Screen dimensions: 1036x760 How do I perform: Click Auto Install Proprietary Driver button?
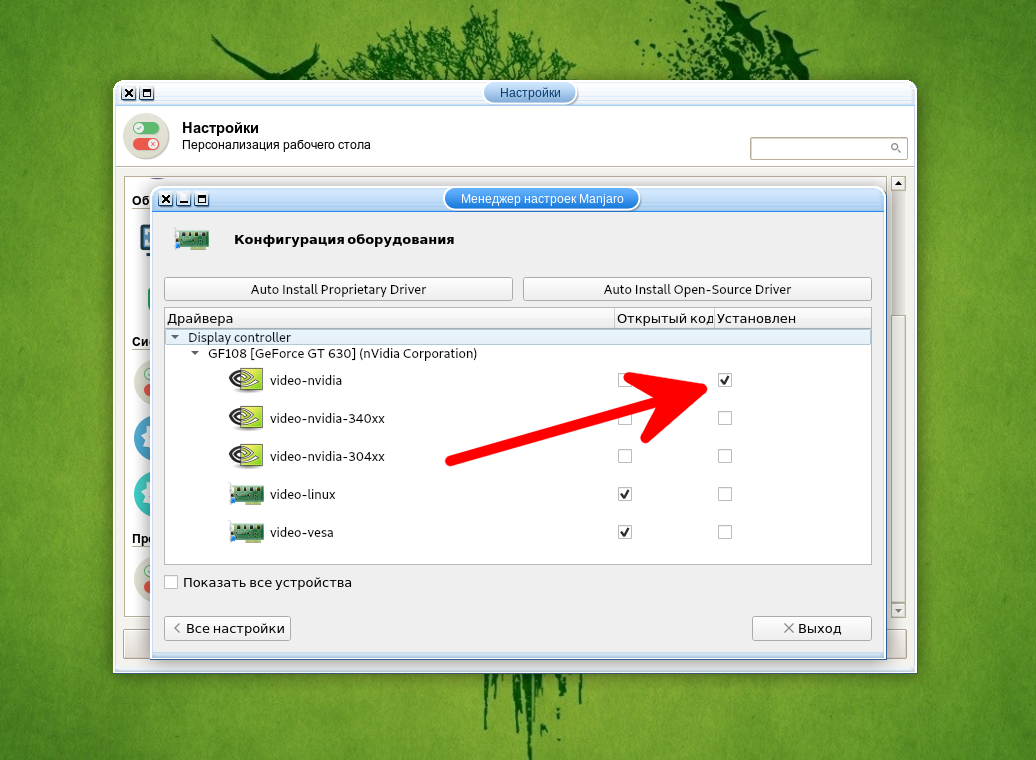pos(338,289)
